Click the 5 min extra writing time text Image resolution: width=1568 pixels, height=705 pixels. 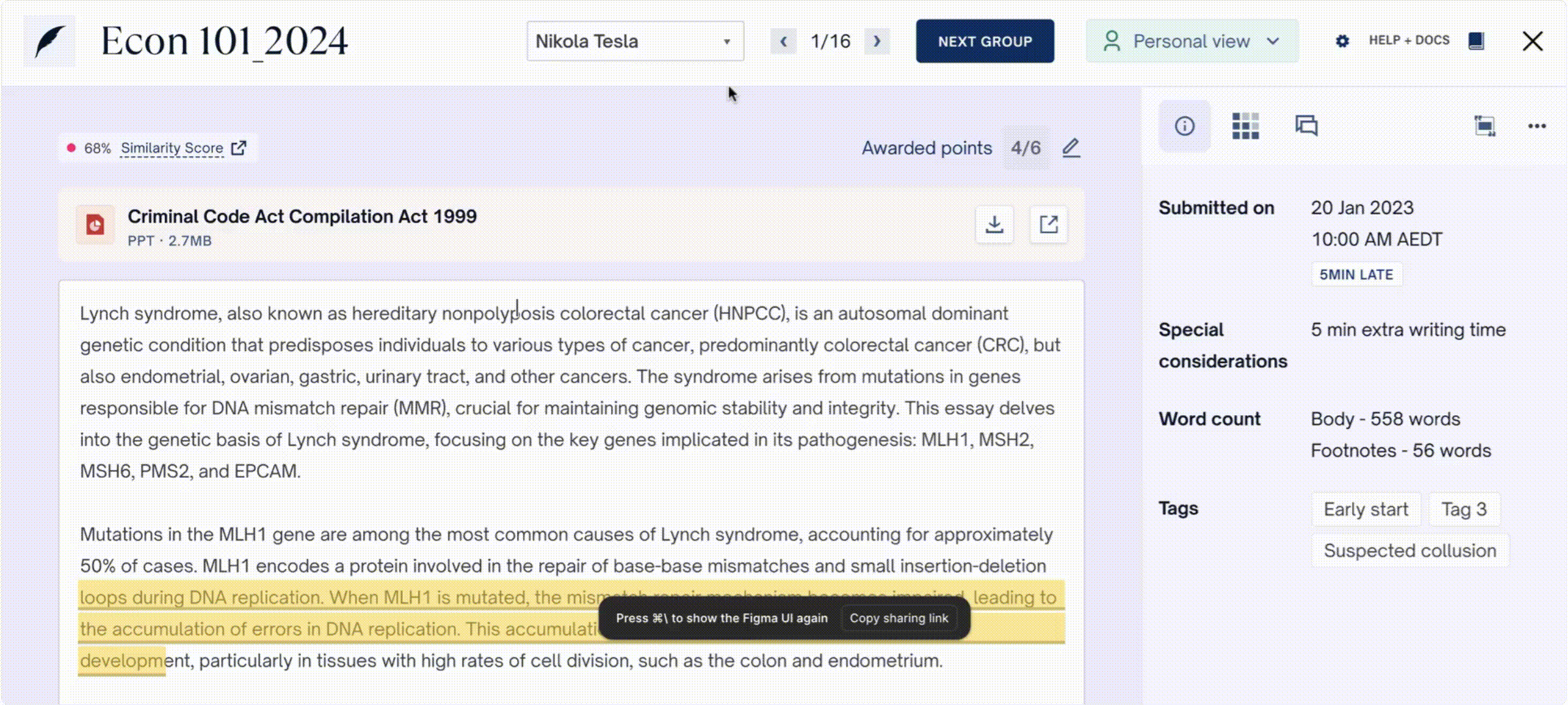(x=1408, y=330)
